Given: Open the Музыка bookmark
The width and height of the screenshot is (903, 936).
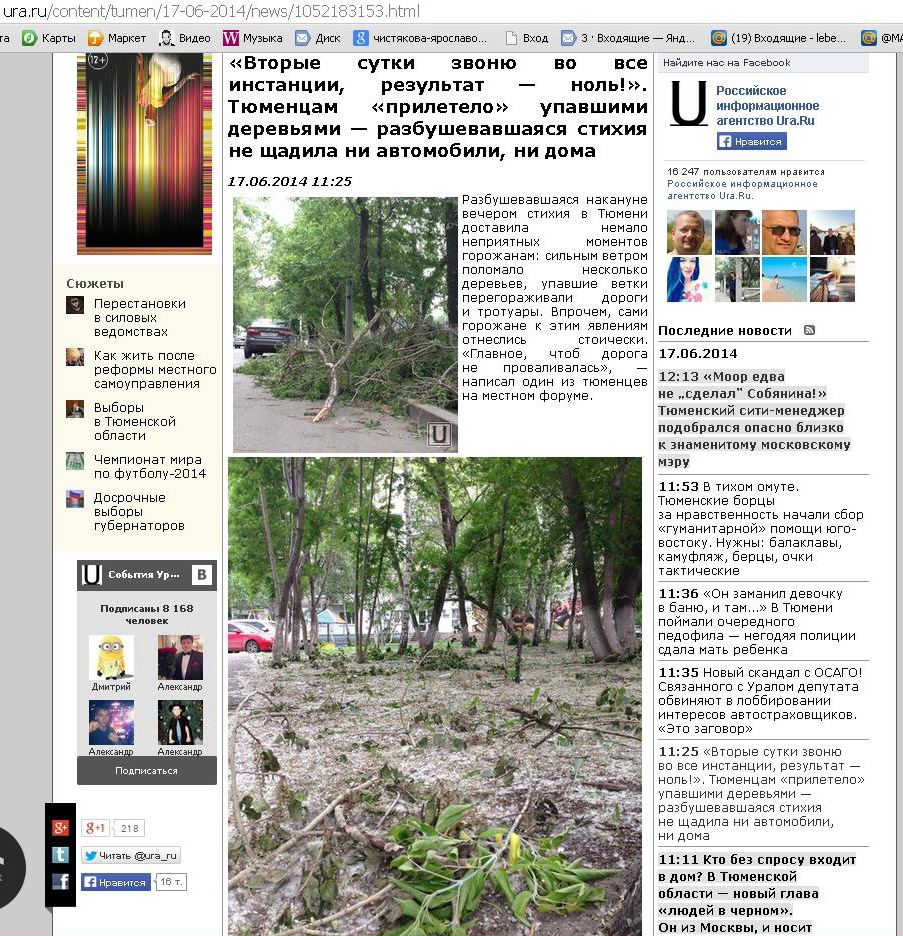Looking at the screenshot, I should [252, 38].
